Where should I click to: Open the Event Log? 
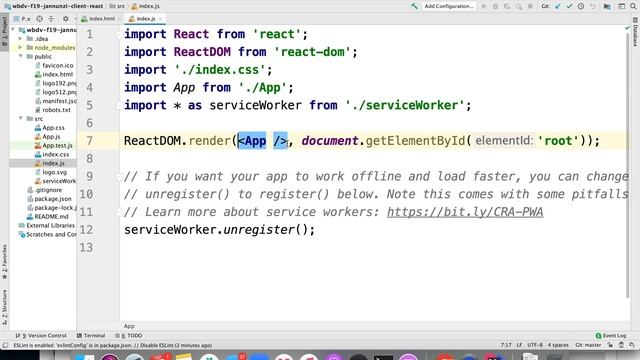pos(611,336)
